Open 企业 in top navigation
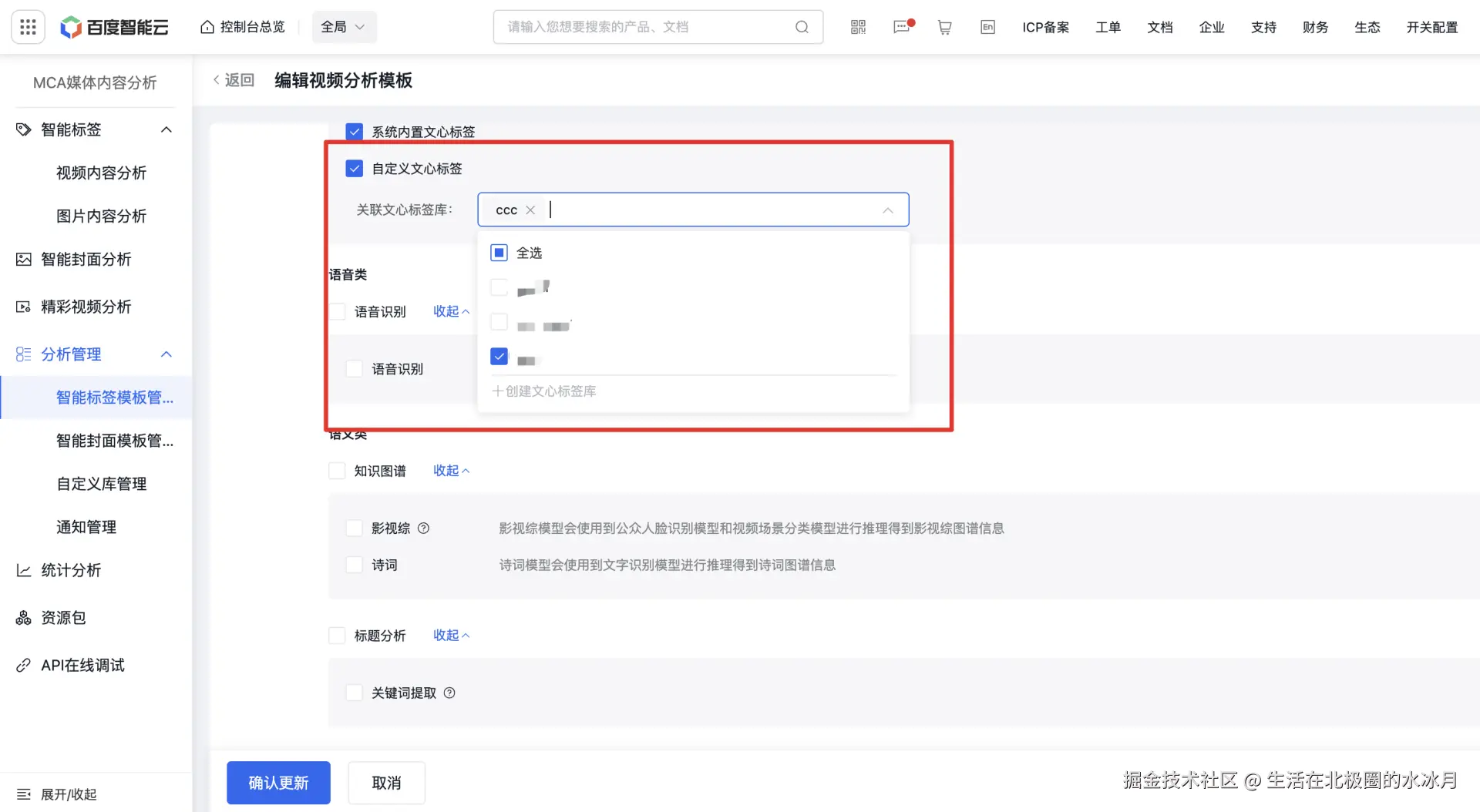Viewport: 1480px width, 812px height. point(1212,27)
